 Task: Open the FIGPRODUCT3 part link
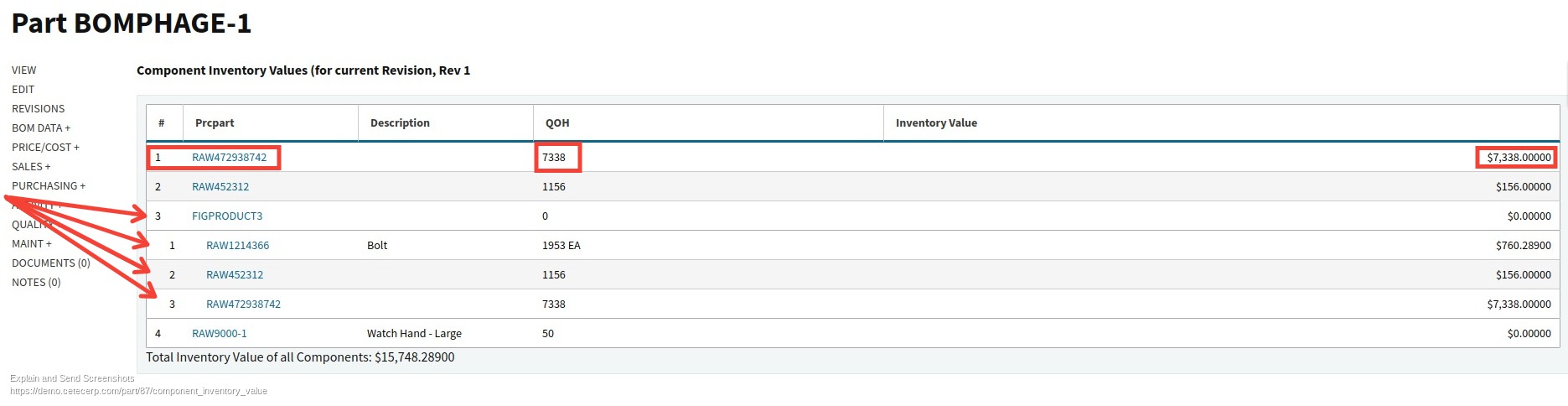point(227,216)
